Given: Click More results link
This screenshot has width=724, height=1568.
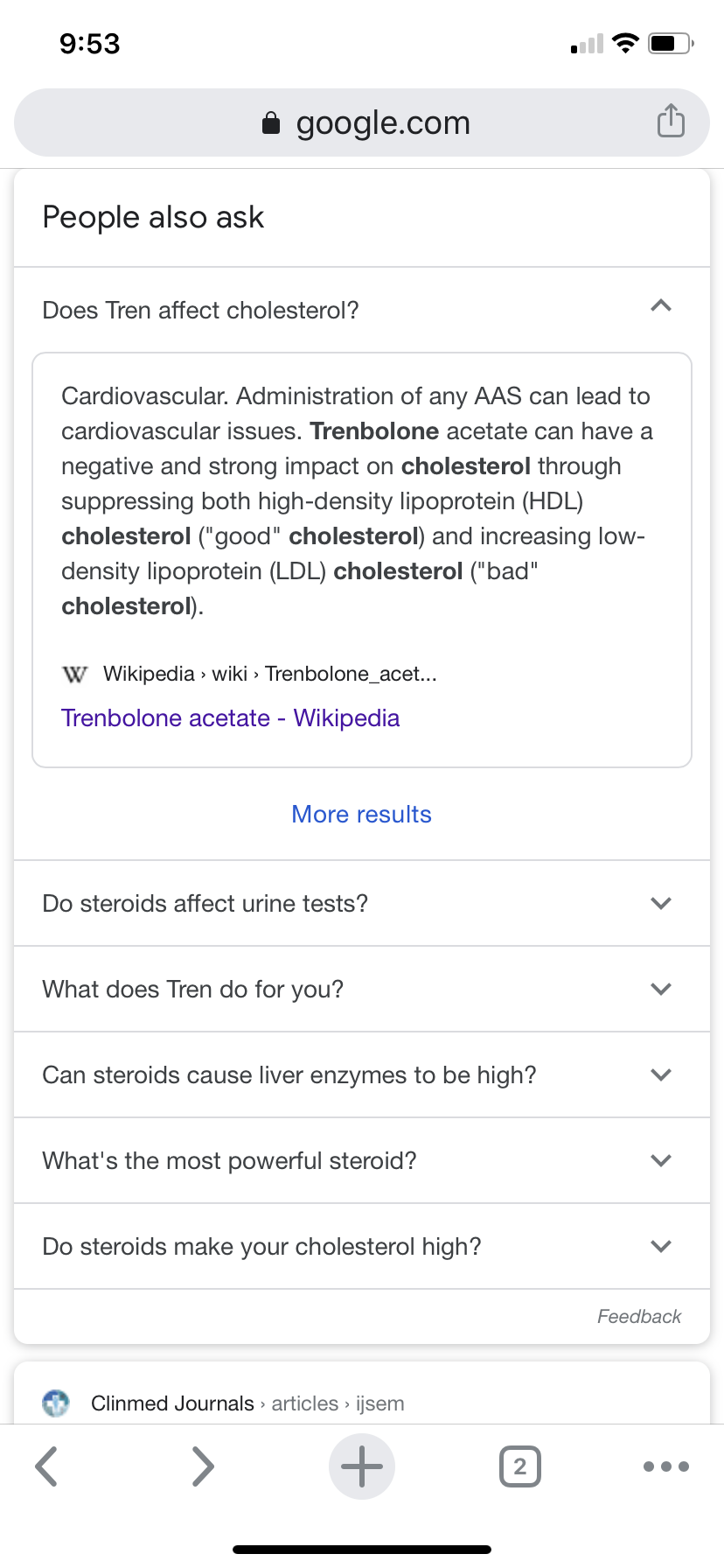Looking at the screenshot, I should tap(361, 814).
